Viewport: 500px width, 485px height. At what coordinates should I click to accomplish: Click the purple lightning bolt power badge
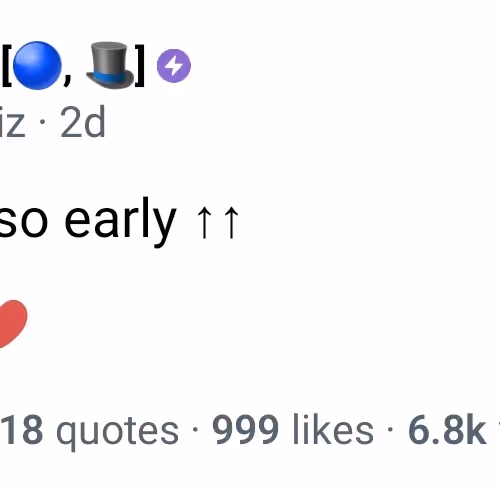click(174, 66)
